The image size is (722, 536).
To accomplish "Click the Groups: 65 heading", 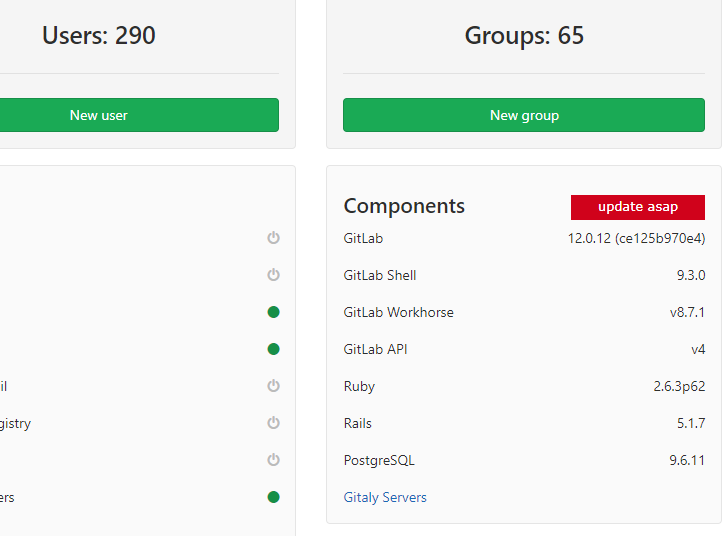I will (x=524, y=36).
